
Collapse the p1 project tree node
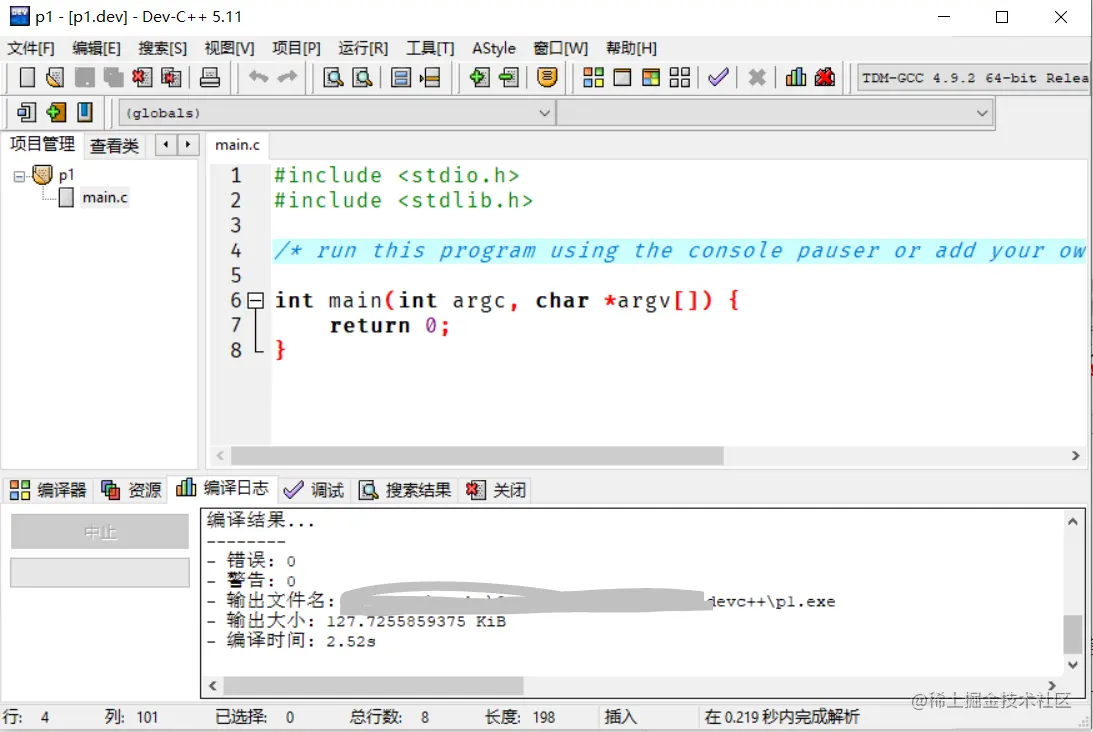tap(20, 176)
